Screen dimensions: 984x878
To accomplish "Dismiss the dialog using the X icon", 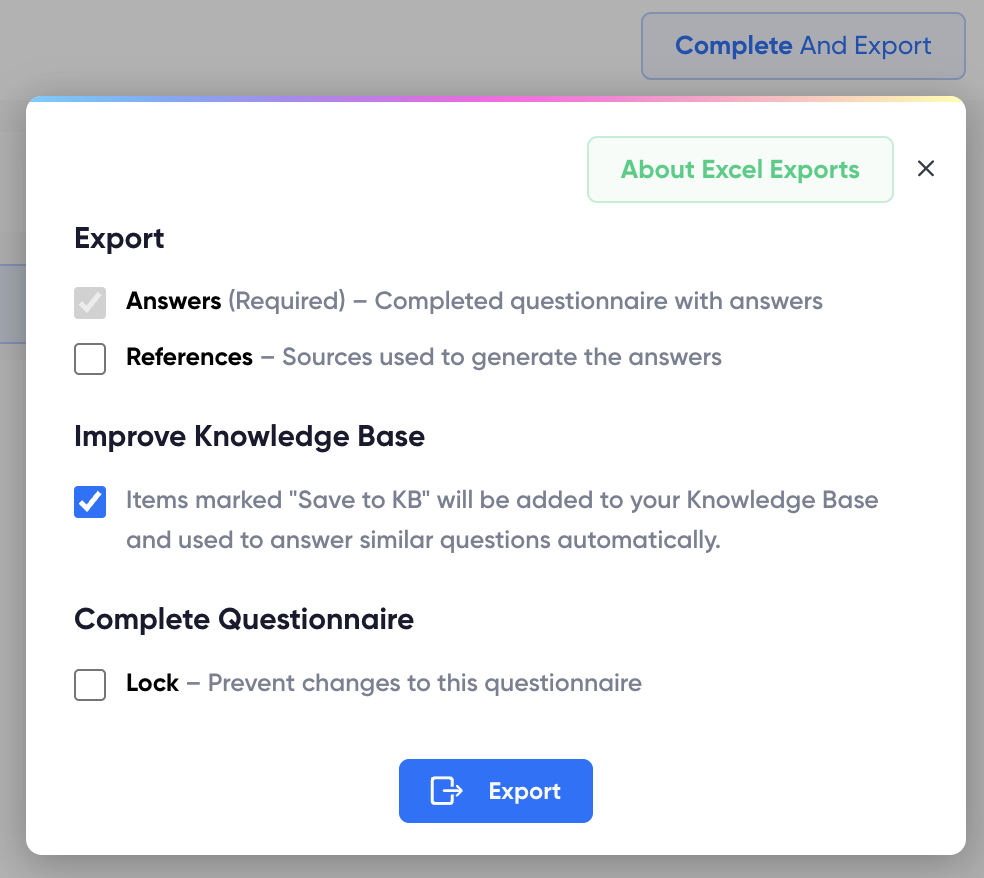I will click(925, 169).
